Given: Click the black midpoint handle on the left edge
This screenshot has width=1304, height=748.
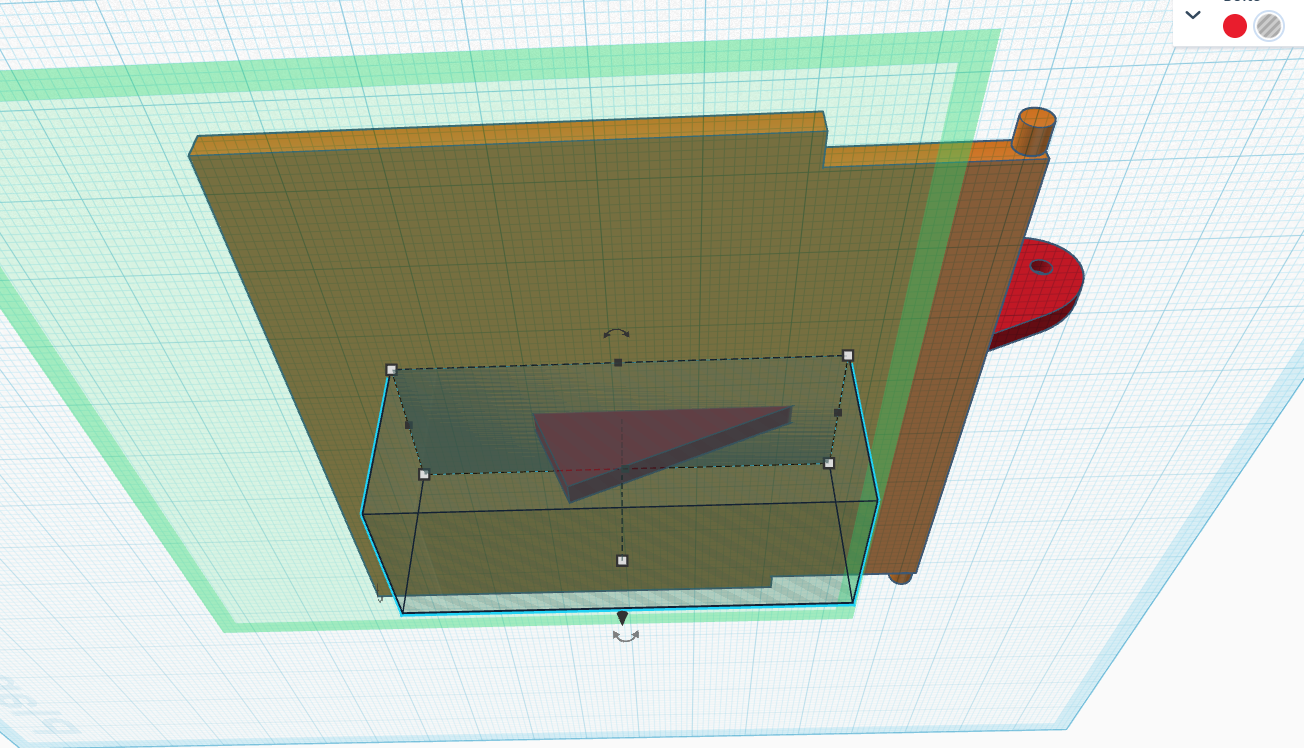Looking at the screenshot, I should tap(408, 425).
